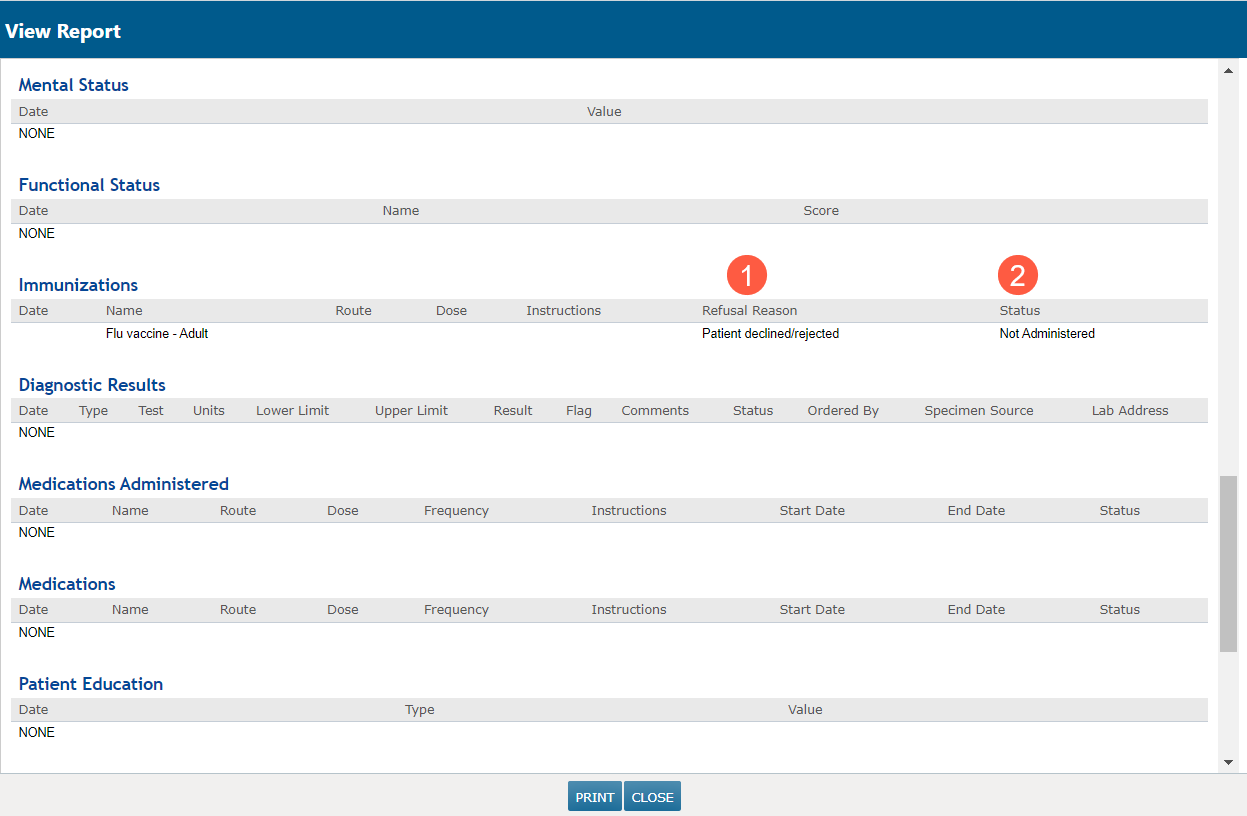The height and width of the screenshot is (816, 1247).
Task: Click the PRINT button
Action: pyautogui.click(x=595, y=797)
